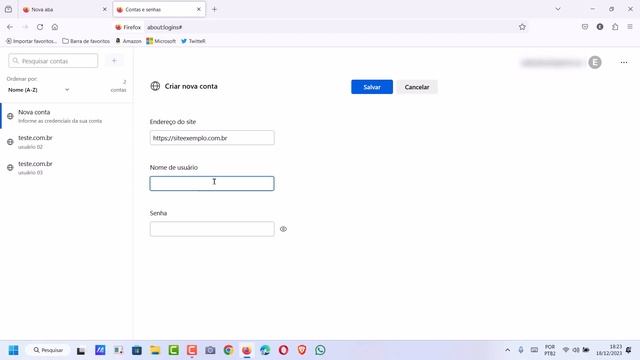640x360 pixels.
Task: Click the Pesquisar contas search box
Action: [53, 61]
